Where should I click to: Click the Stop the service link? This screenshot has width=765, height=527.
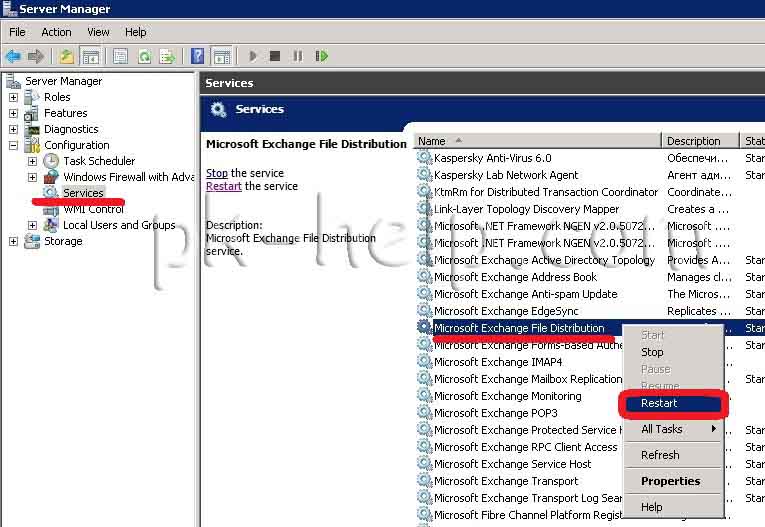pos(217,173)
